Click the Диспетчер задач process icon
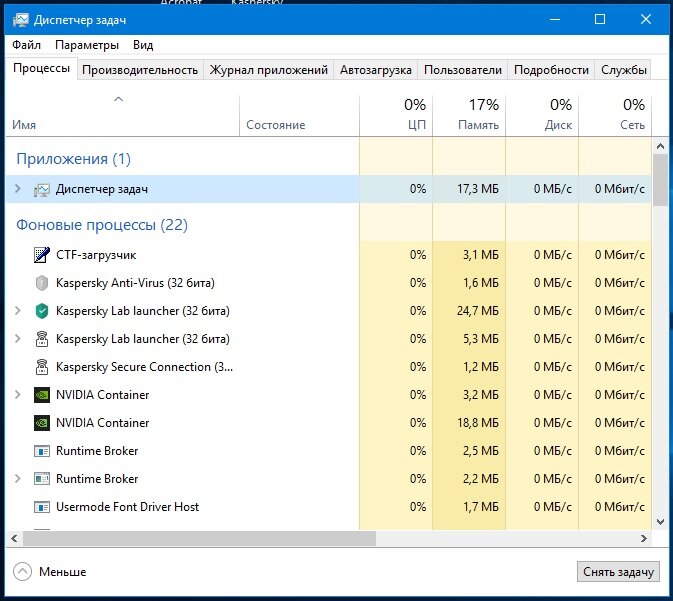This screenshot has width=673, height=601. tap(42, 189)
